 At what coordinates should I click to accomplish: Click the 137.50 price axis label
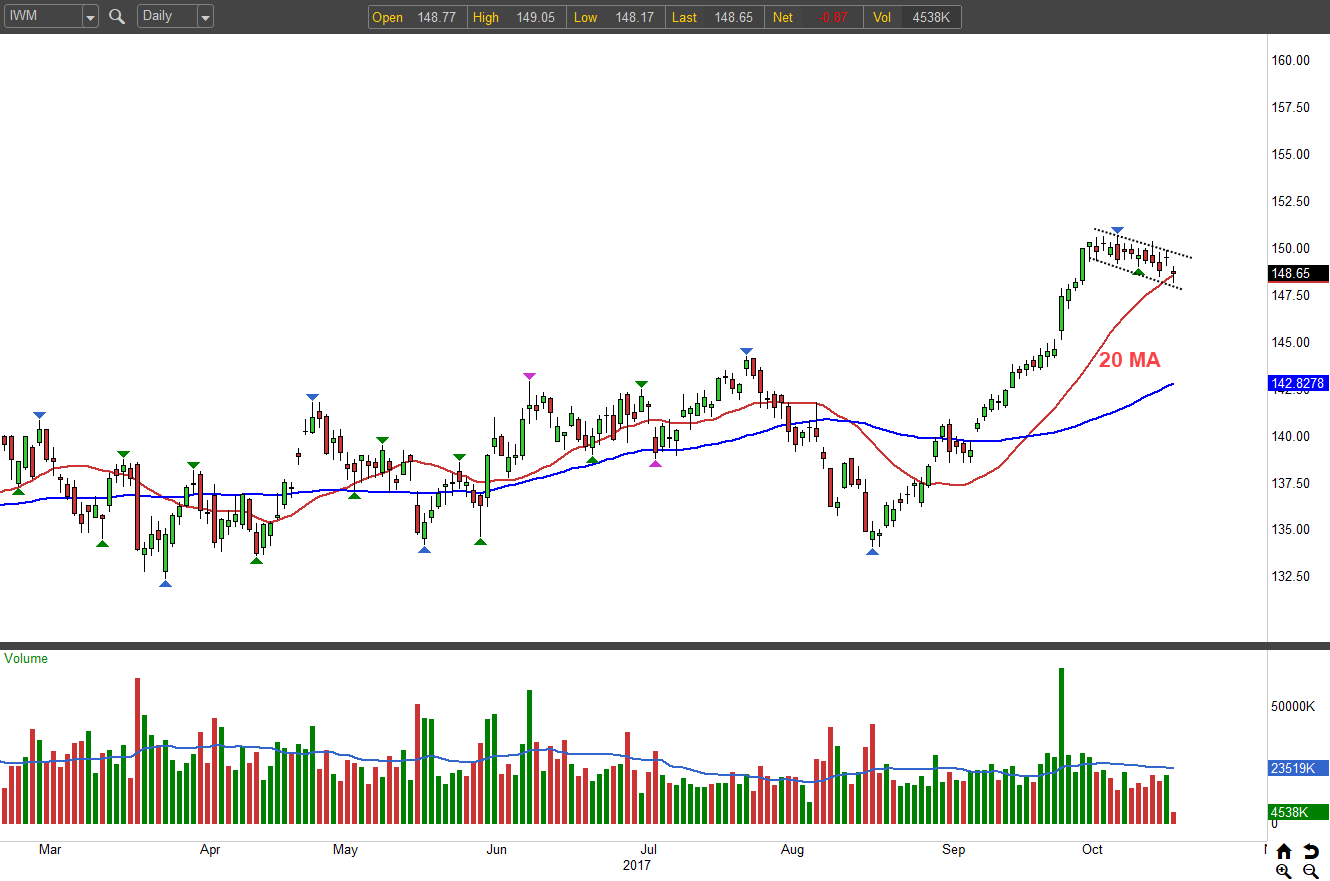point(1290,483)
